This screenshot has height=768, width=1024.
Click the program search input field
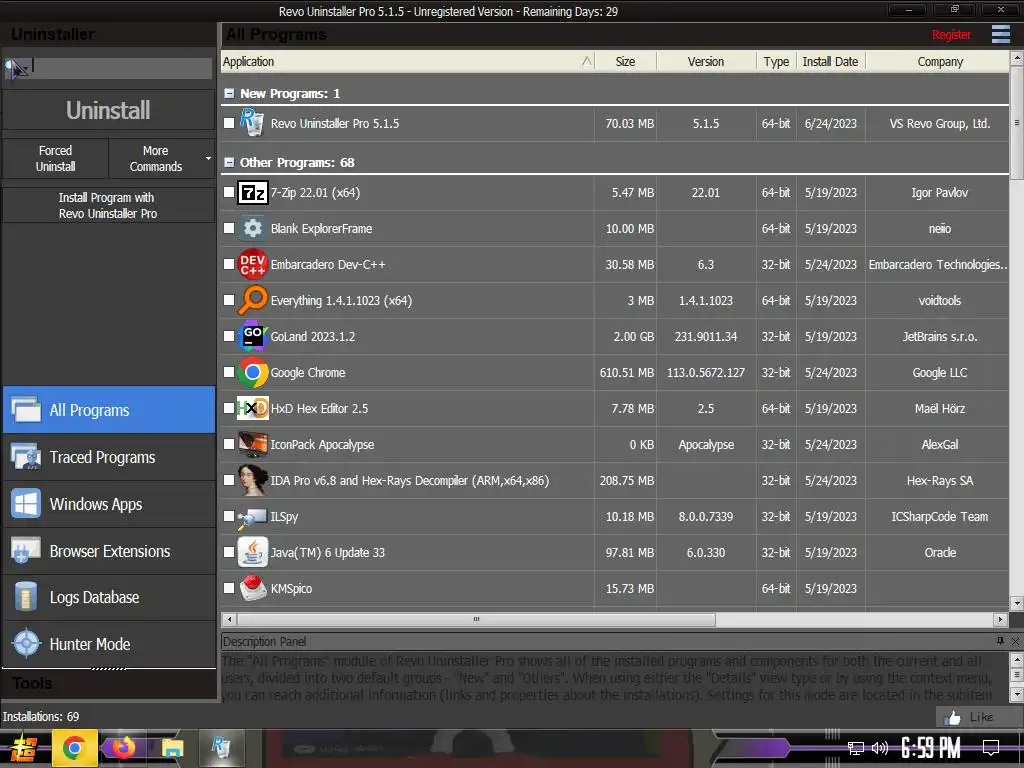(x=122, y=68)
